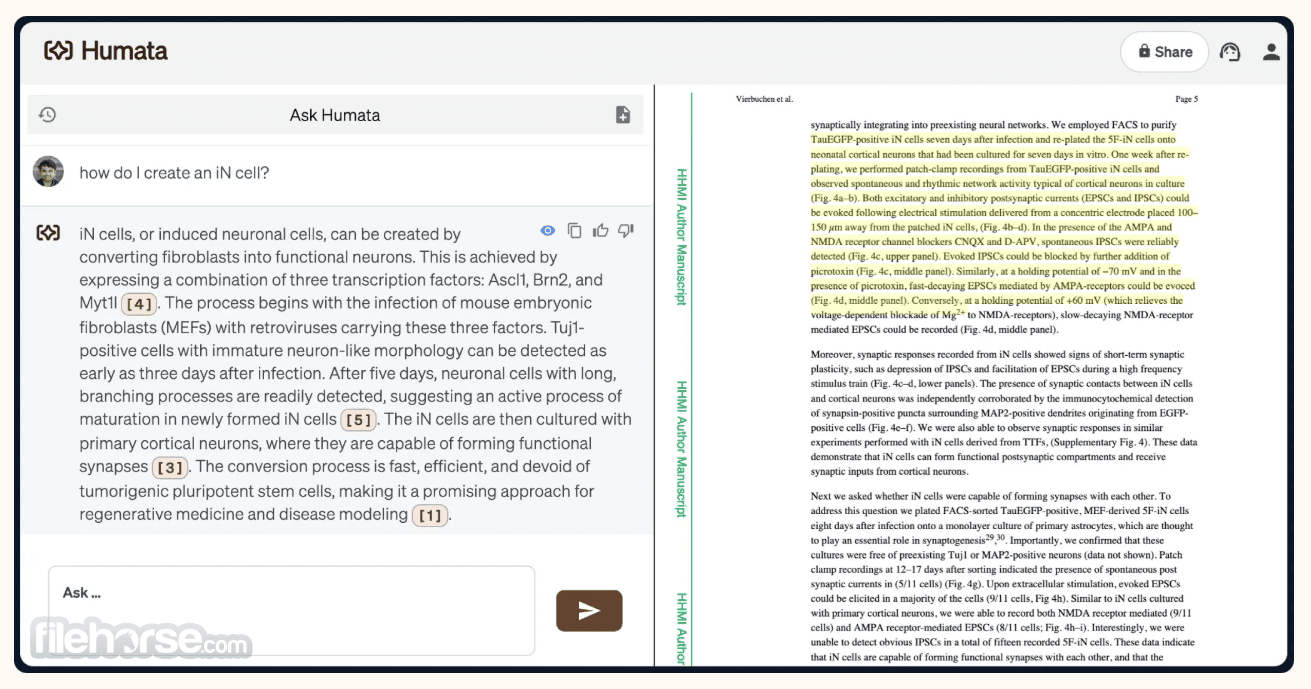Click paragraph starting 'Moreover, synaptic responses'
Screen dimensions: 1311x689
click(x=1004, y=413)
